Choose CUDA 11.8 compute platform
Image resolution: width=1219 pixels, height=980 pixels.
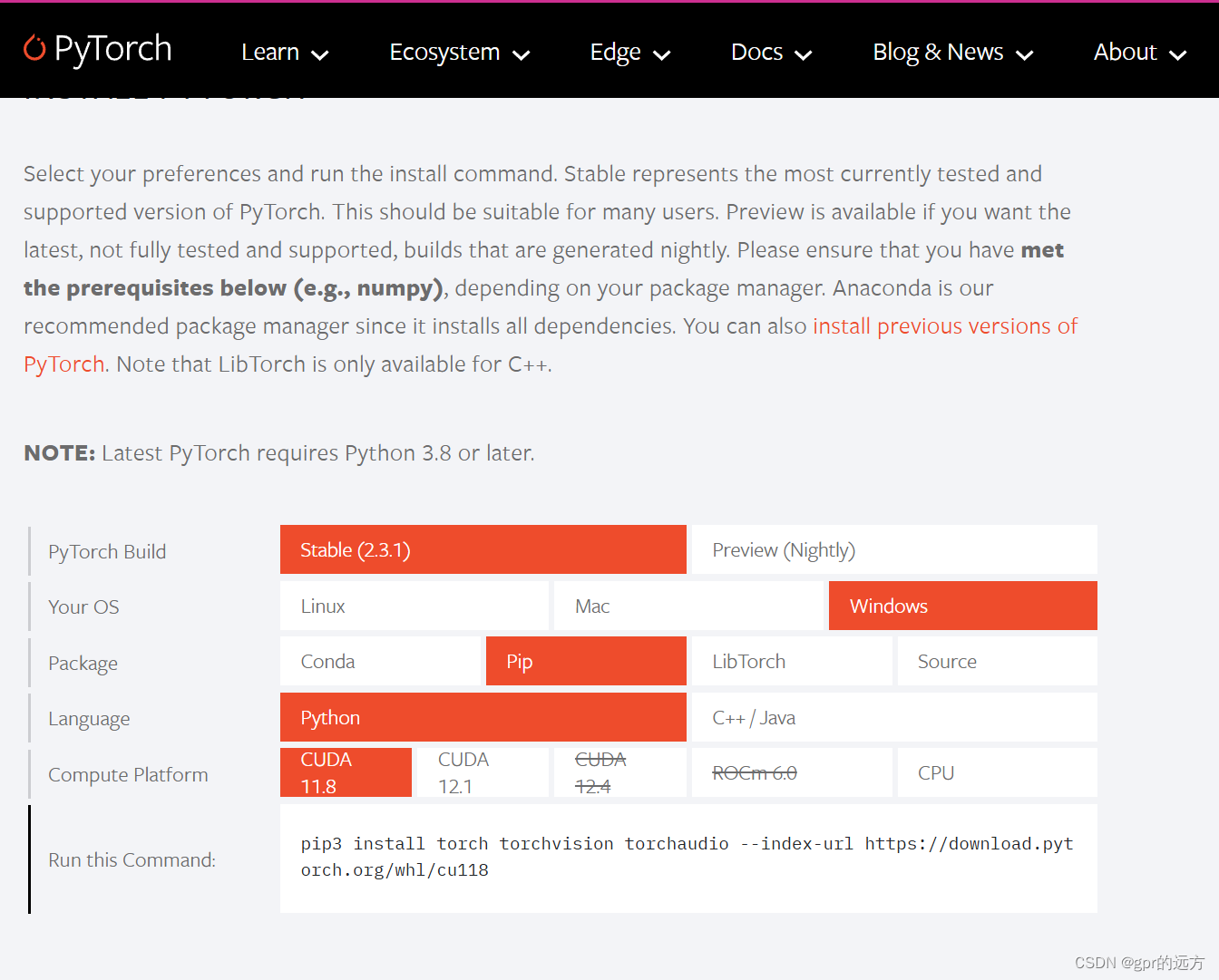click(346, 772)
